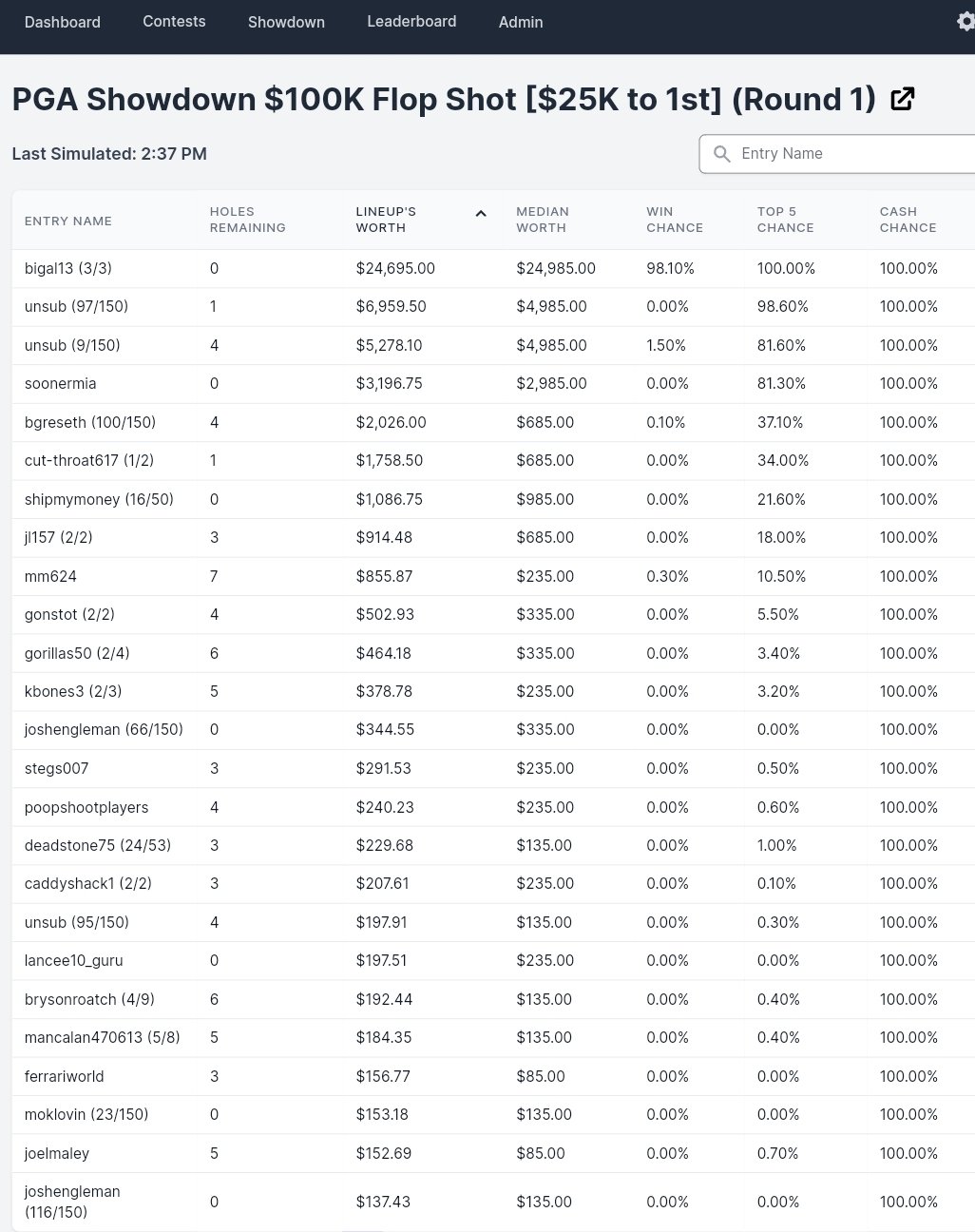The height and width of the screenshot is (1232, 975).
Task: Switch to the Showdown tab
Action: point(286,21)
